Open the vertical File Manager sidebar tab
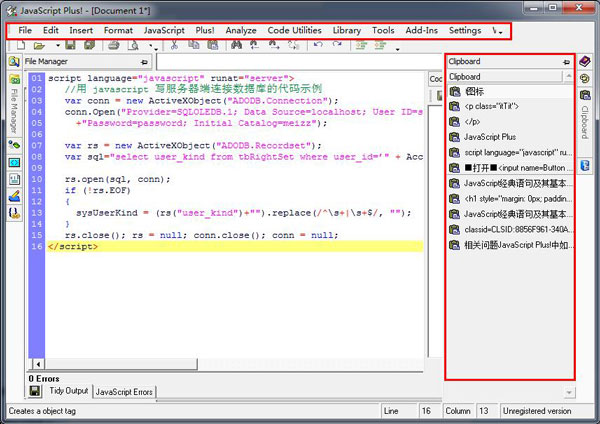Image resolution: width=600 pixels, height=424 pixels. [x=14, y=111]
